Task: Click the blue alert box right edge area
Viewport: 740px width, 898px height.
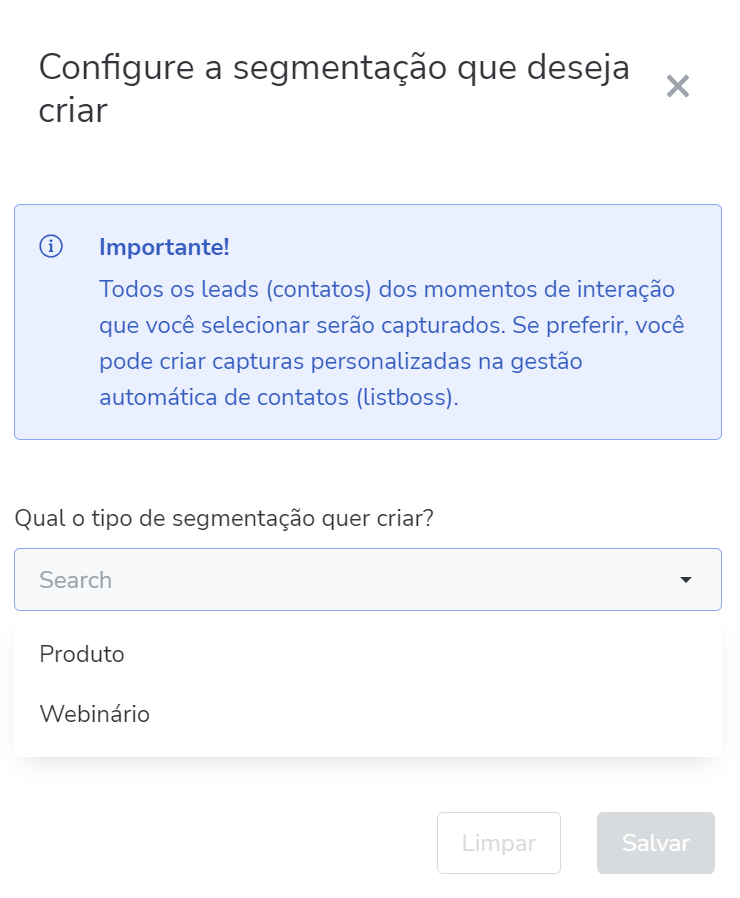Action: click(707, 322)
